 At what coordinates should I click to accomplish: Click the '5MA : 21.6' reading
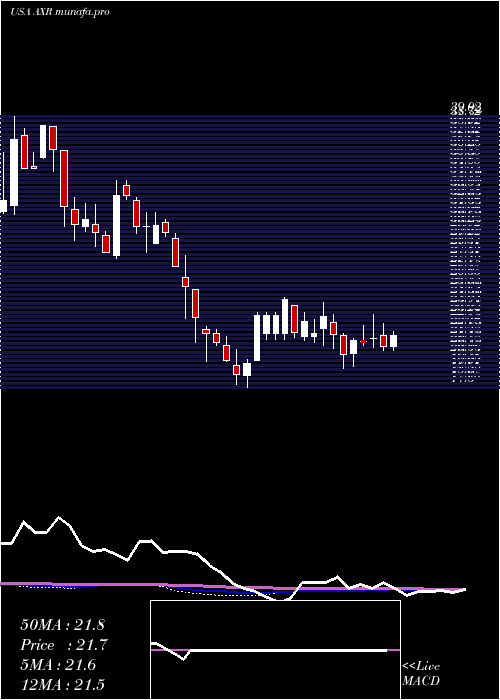(58, 665)
